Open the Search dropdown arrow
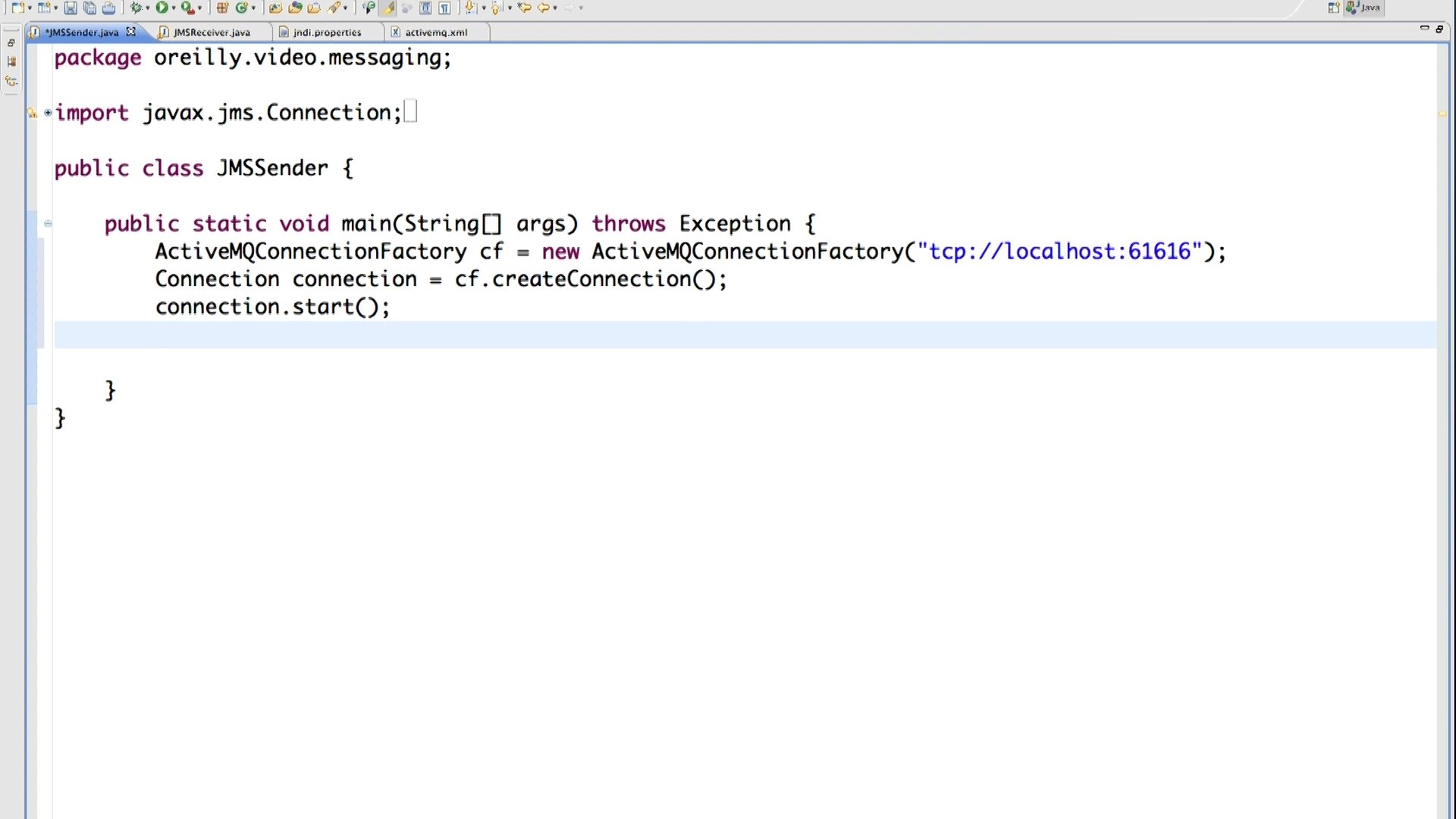Image resolution: width=1456 pixels, height=819 pixels. tap(345, 8)
